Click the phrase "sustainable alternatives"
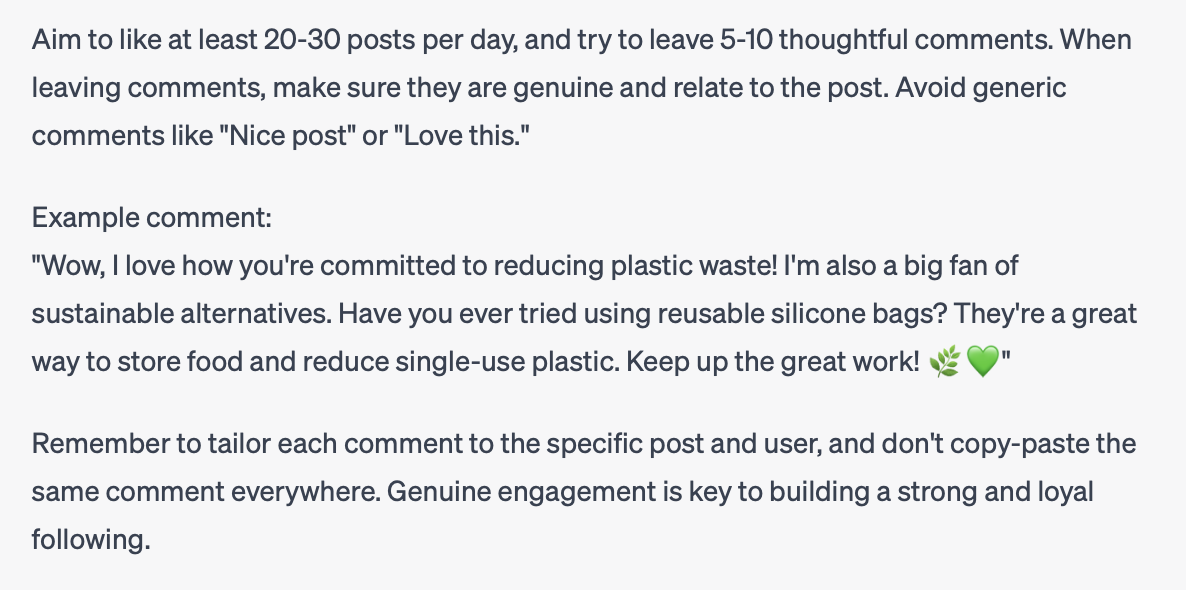Screen dimensions: 1186x590 point(180,314)
